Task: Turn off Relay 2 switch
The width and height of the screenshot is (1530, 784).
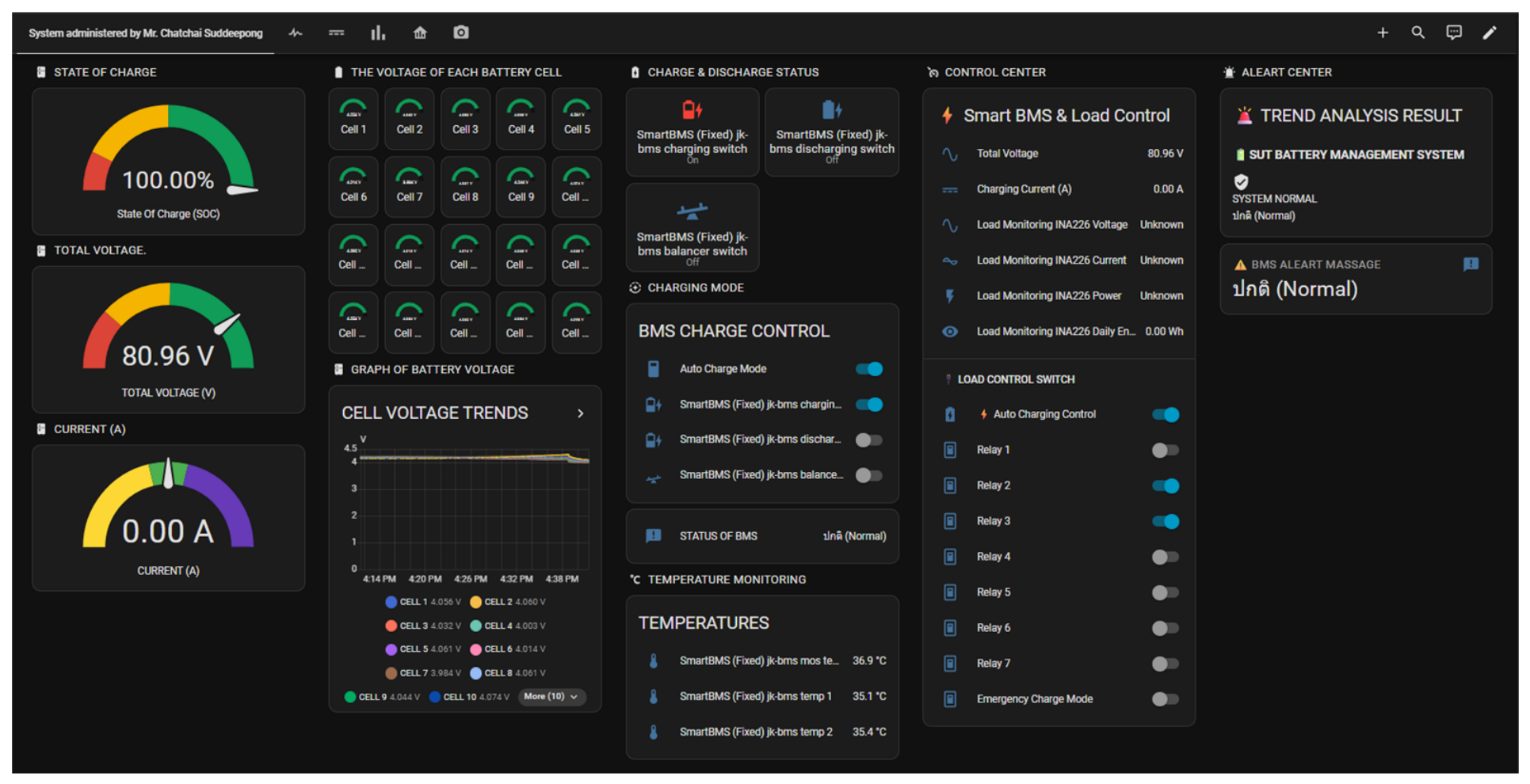Action: click(1166, 485)
